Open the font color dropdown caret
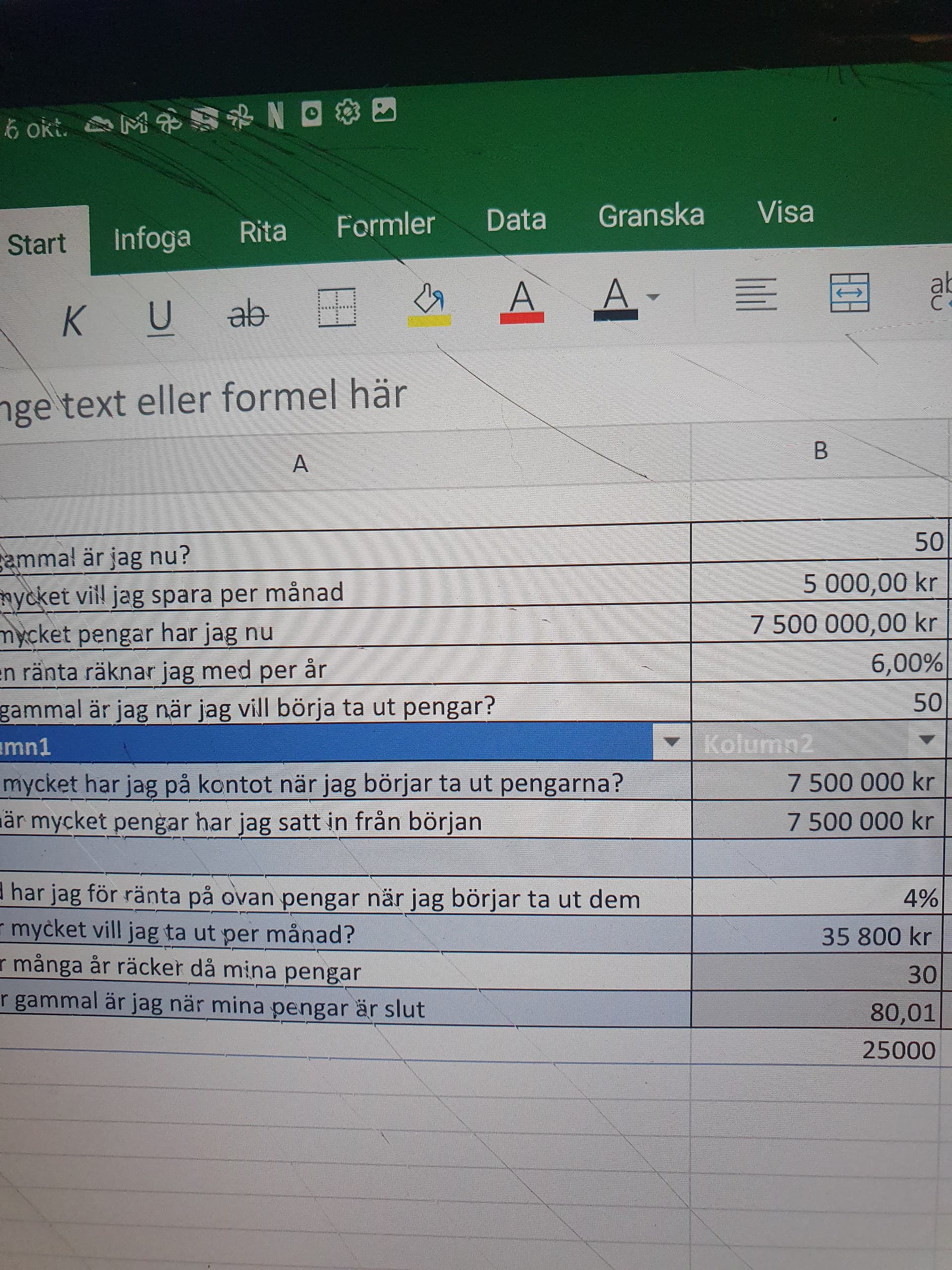This screenshot has width=952, height=1270. tap(653, 297)
